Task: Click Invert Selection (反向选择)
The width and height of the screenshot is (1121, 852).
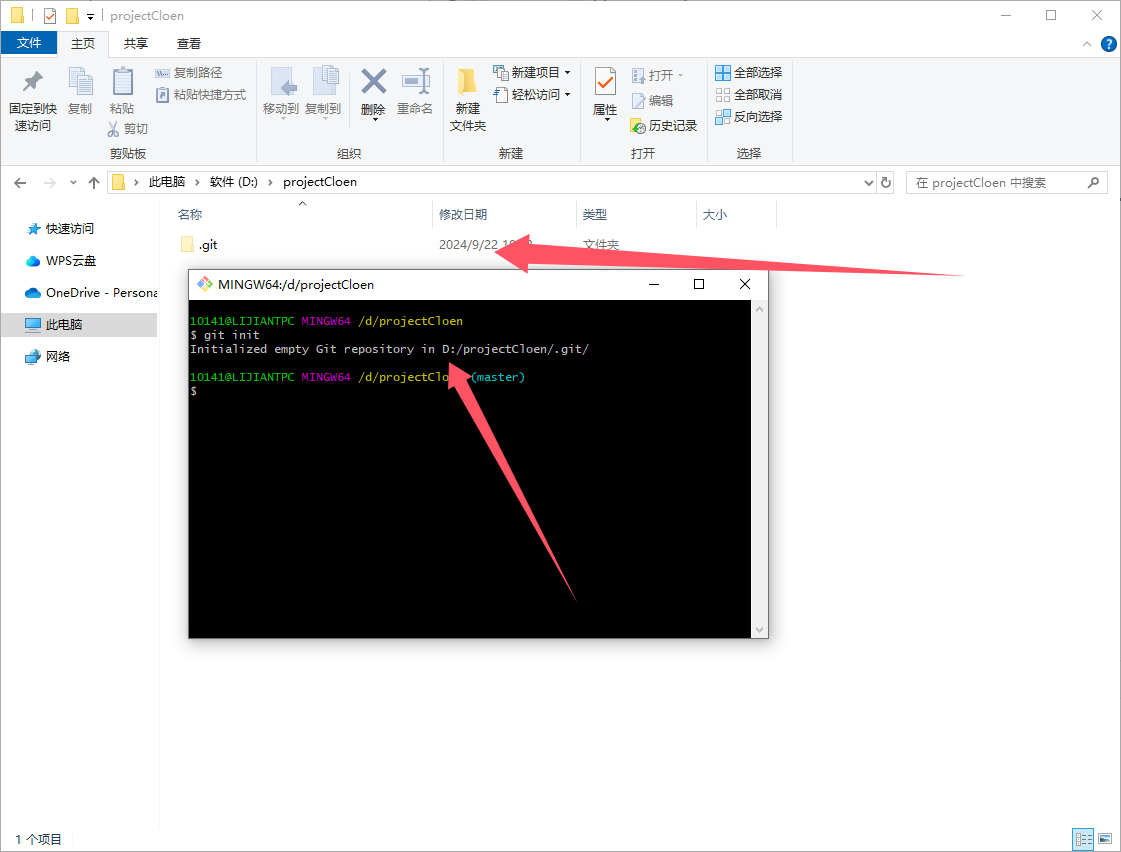Action: 749,116
